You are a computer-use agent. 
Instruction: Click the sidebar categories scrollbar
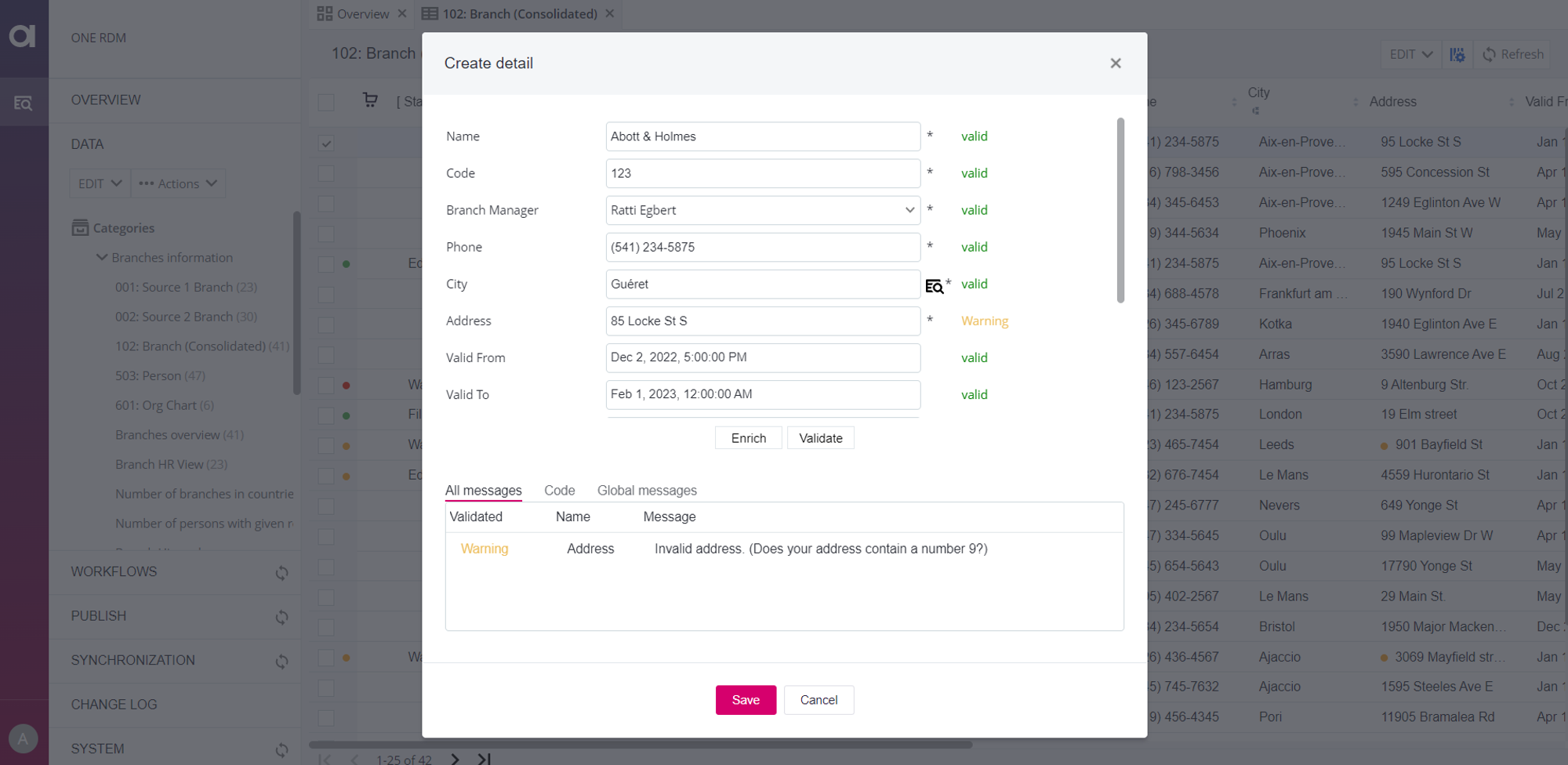[x=296, y=303]
